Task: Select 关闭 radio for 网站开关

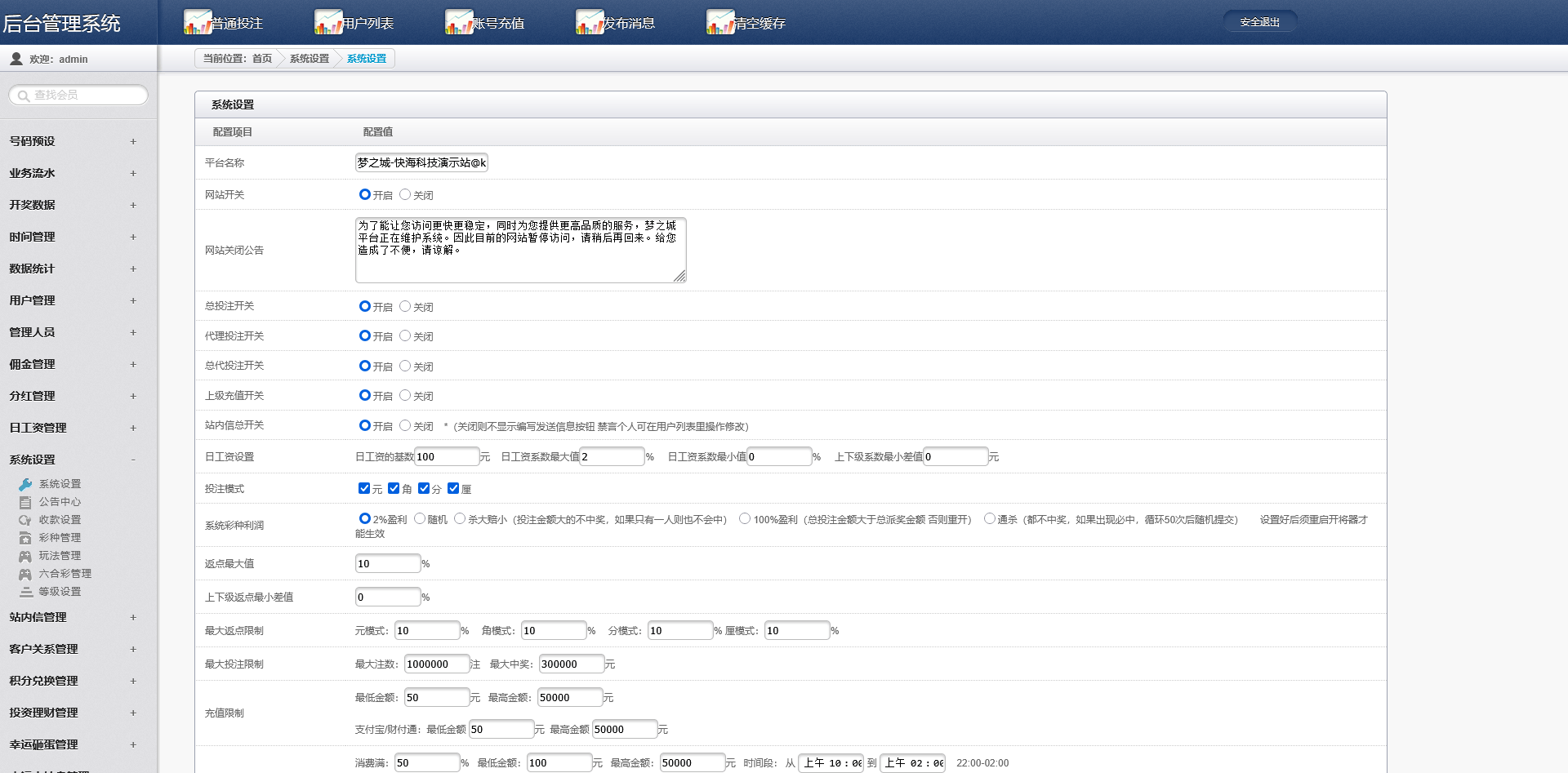Action: point(405,194)
